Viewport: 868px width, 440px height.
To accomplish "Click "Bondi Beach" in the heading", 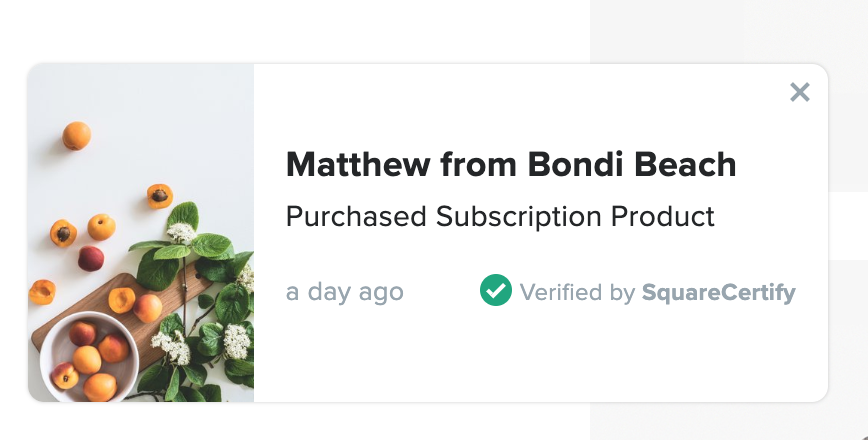I will [x=631, y=165].
